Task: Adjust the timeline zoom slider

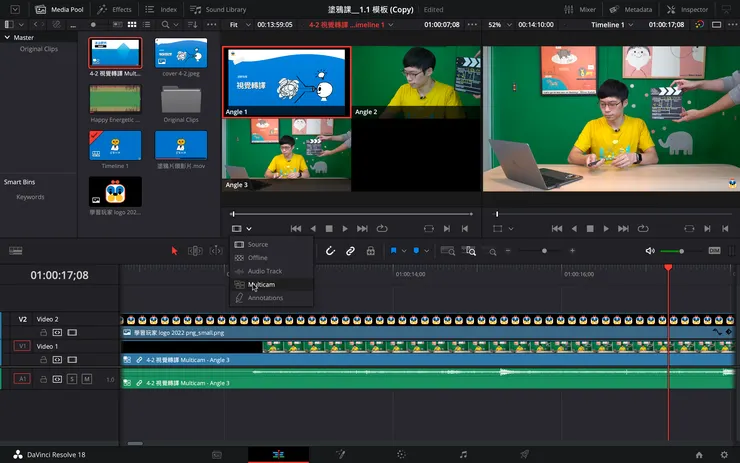Action: point(545,251)
